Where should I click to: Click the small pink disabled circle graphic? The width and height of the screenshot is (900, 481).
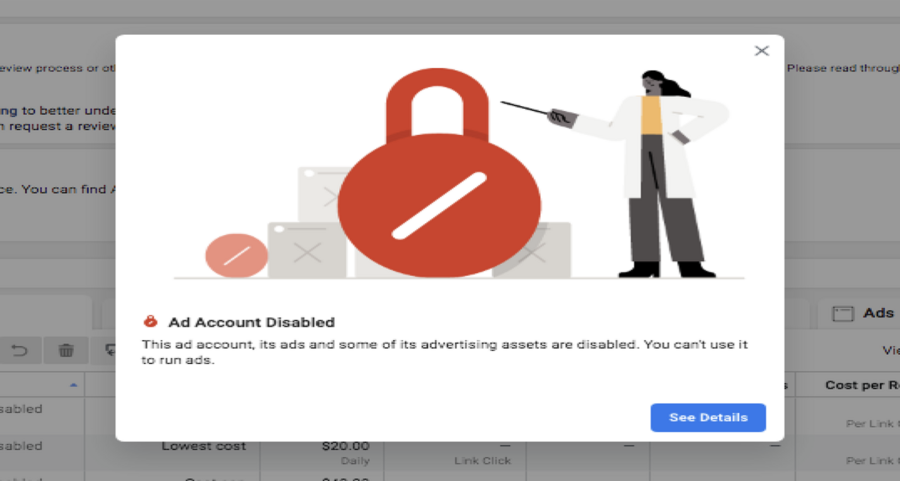click(x=236, y=255)
